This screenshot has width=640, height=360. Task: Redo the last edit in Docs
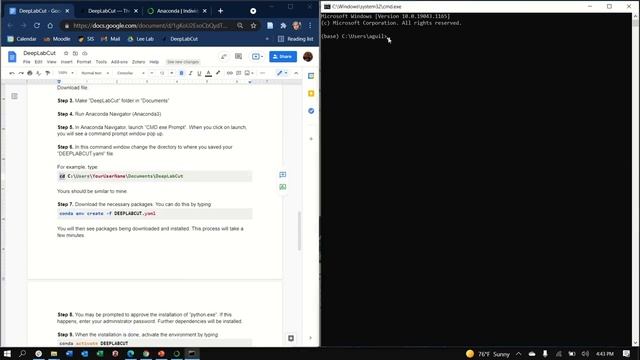click(21, 73)
